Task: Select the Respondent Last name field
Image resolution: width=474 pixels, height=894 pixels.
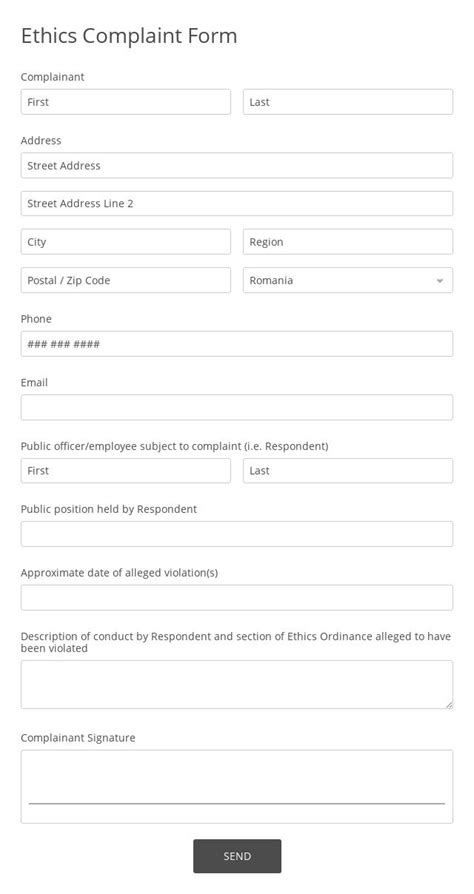Action: click(348, 471)
